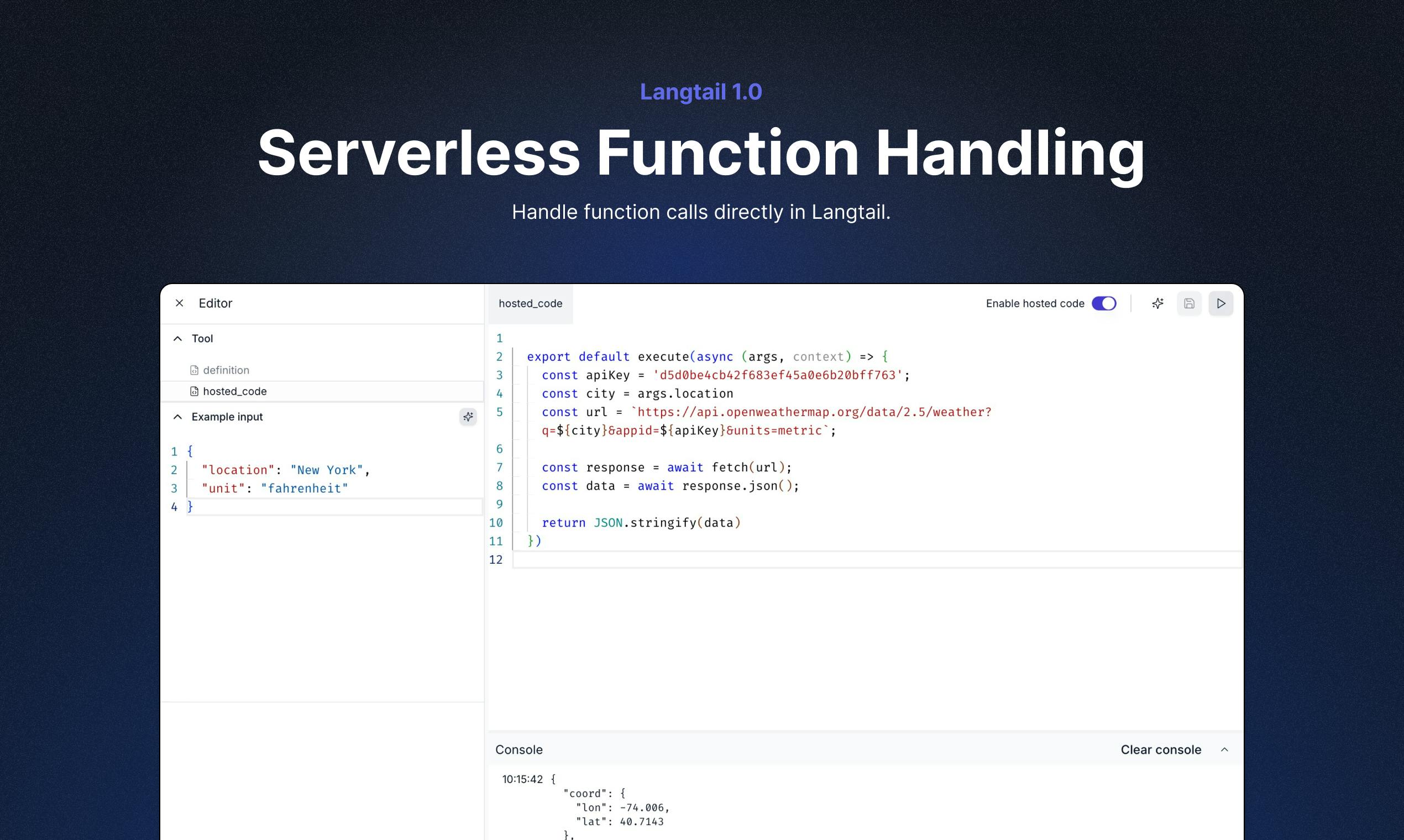Collapse the Console panel chevron
The height and width of the screenshot is (840, 1404).
[1224, 749]
